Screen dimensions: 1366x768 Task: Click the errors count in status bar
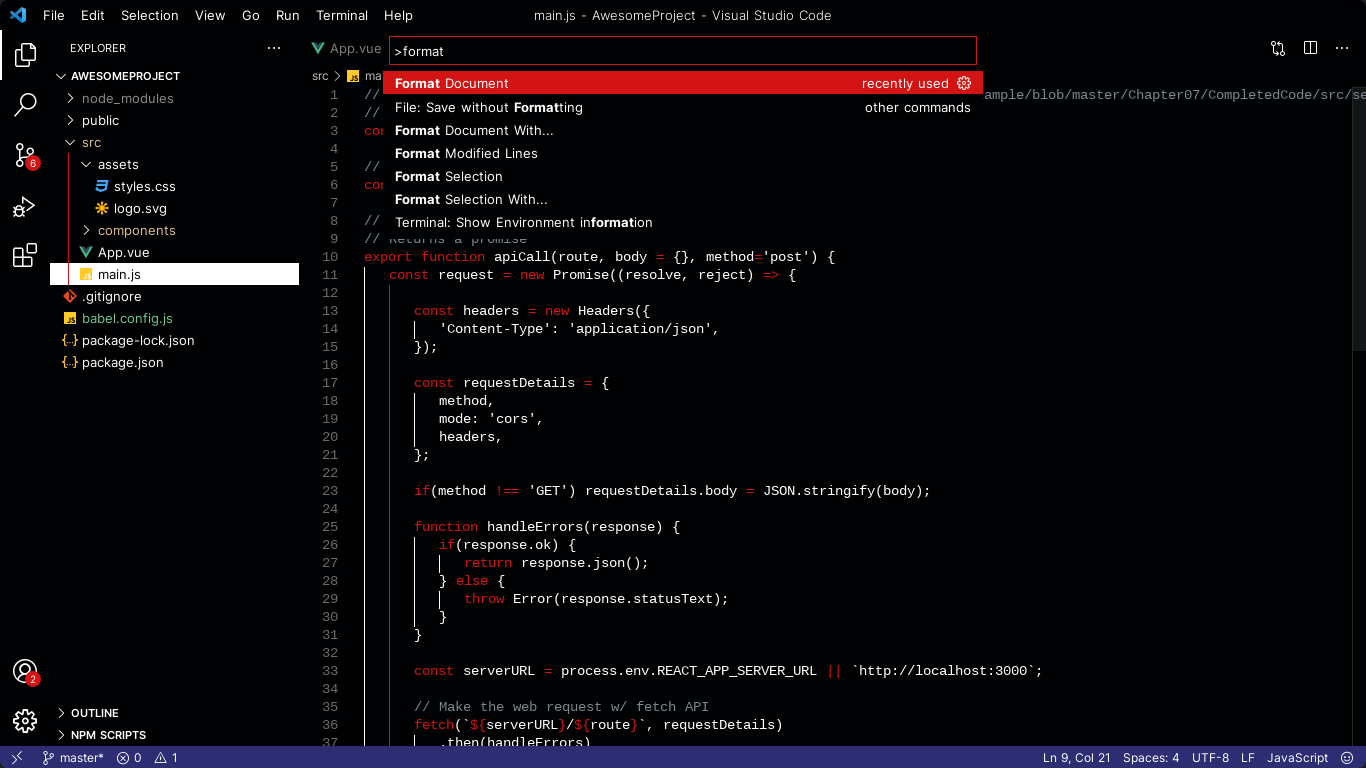point(129,758)
